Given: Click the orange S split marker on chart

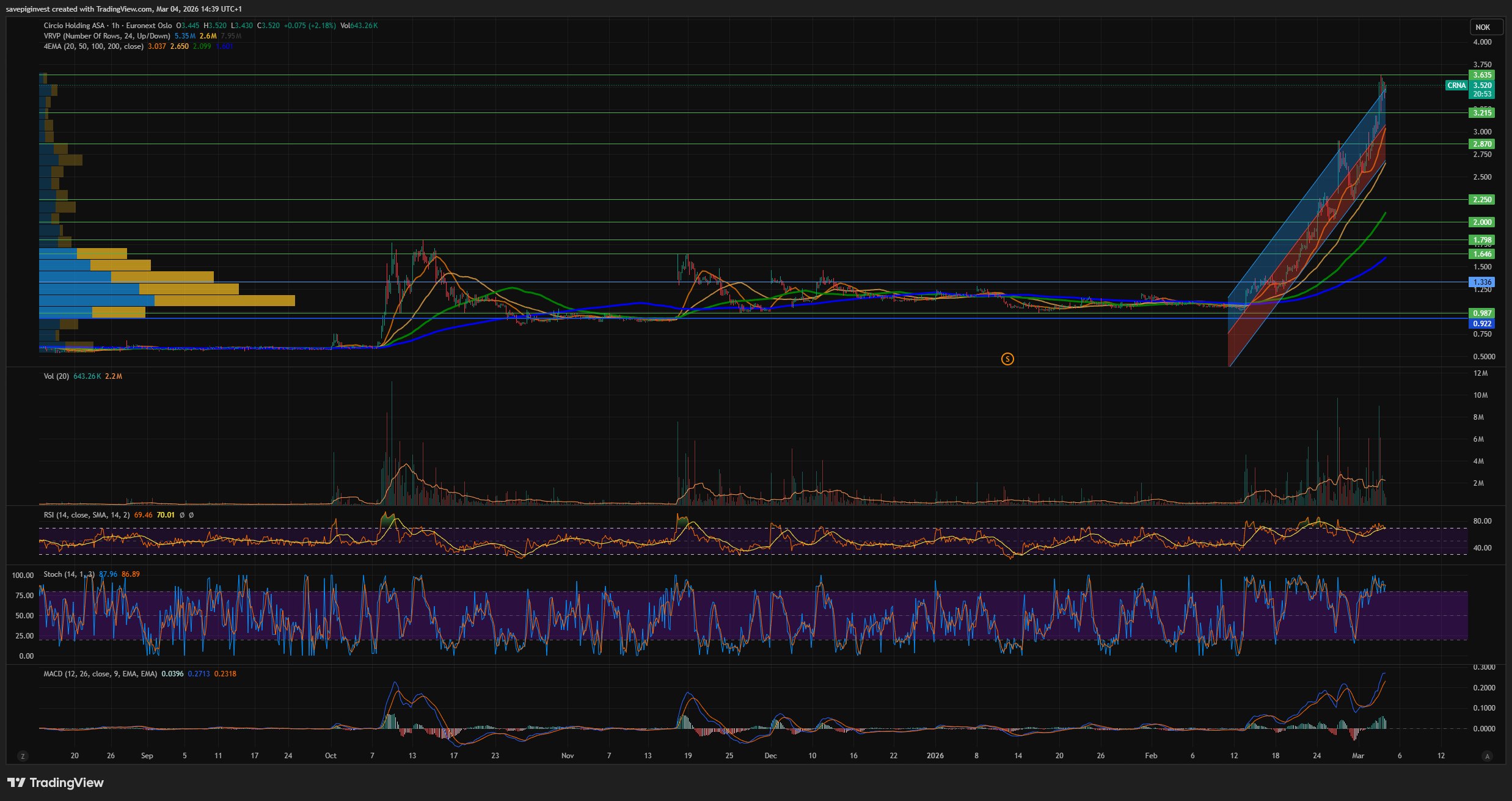Looking at the screenshot, I should point(1007,359).
